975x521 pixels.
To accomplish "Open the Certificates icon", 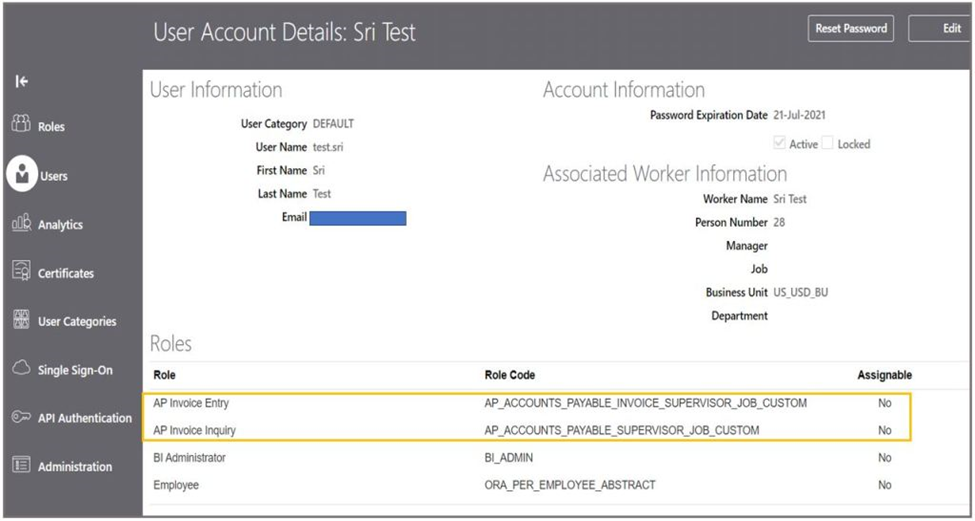I will coord(21,272).
